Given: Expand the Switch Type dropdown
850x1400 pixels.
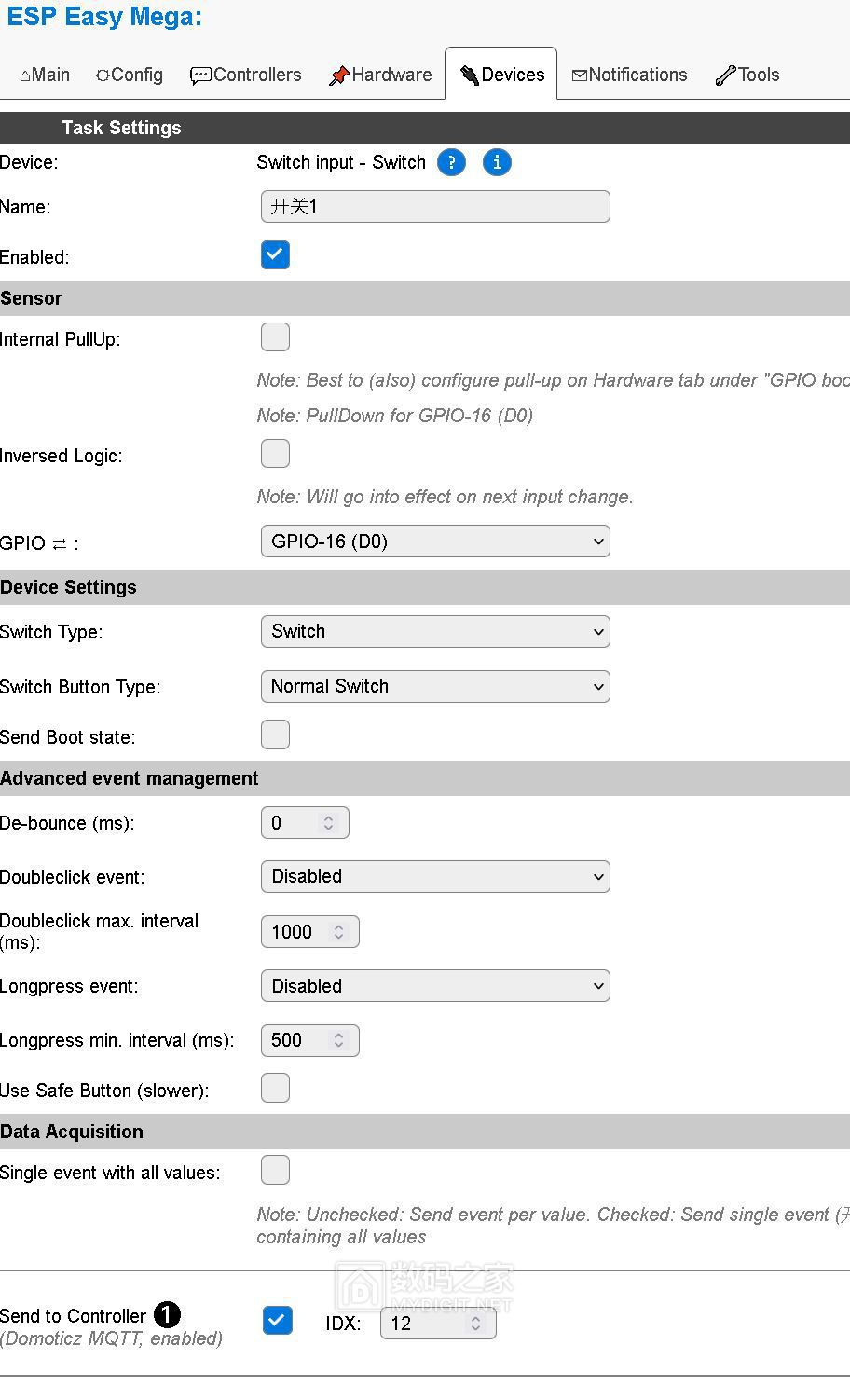Looking at the screenshot, I should tap(435, 632).
